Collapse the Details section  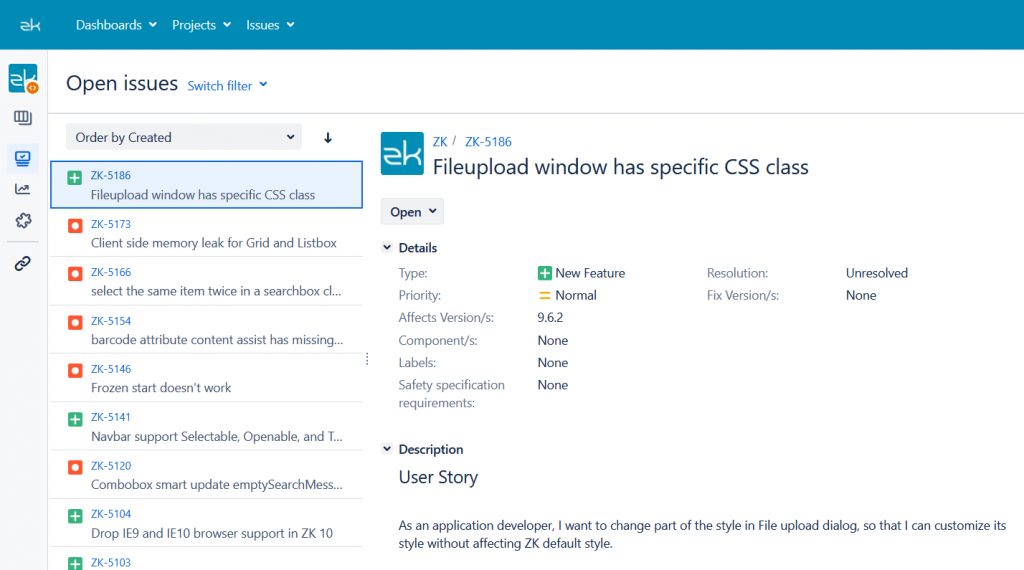[387, 248]
